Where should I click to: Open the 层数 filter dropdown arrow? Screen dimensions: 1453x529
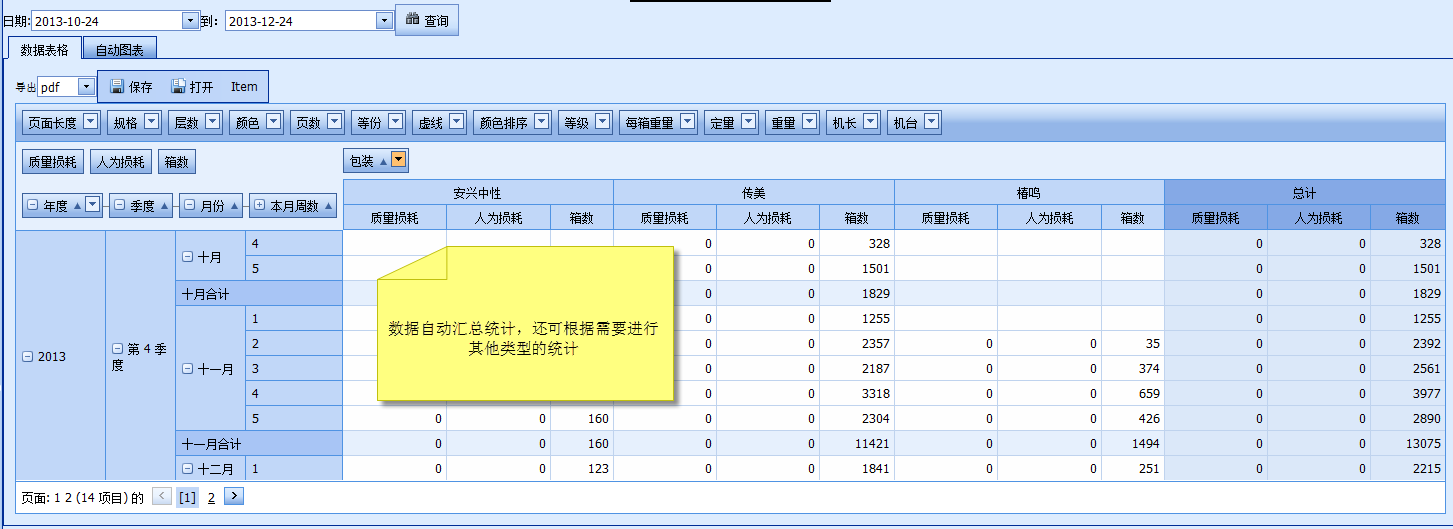coord(212,122)
